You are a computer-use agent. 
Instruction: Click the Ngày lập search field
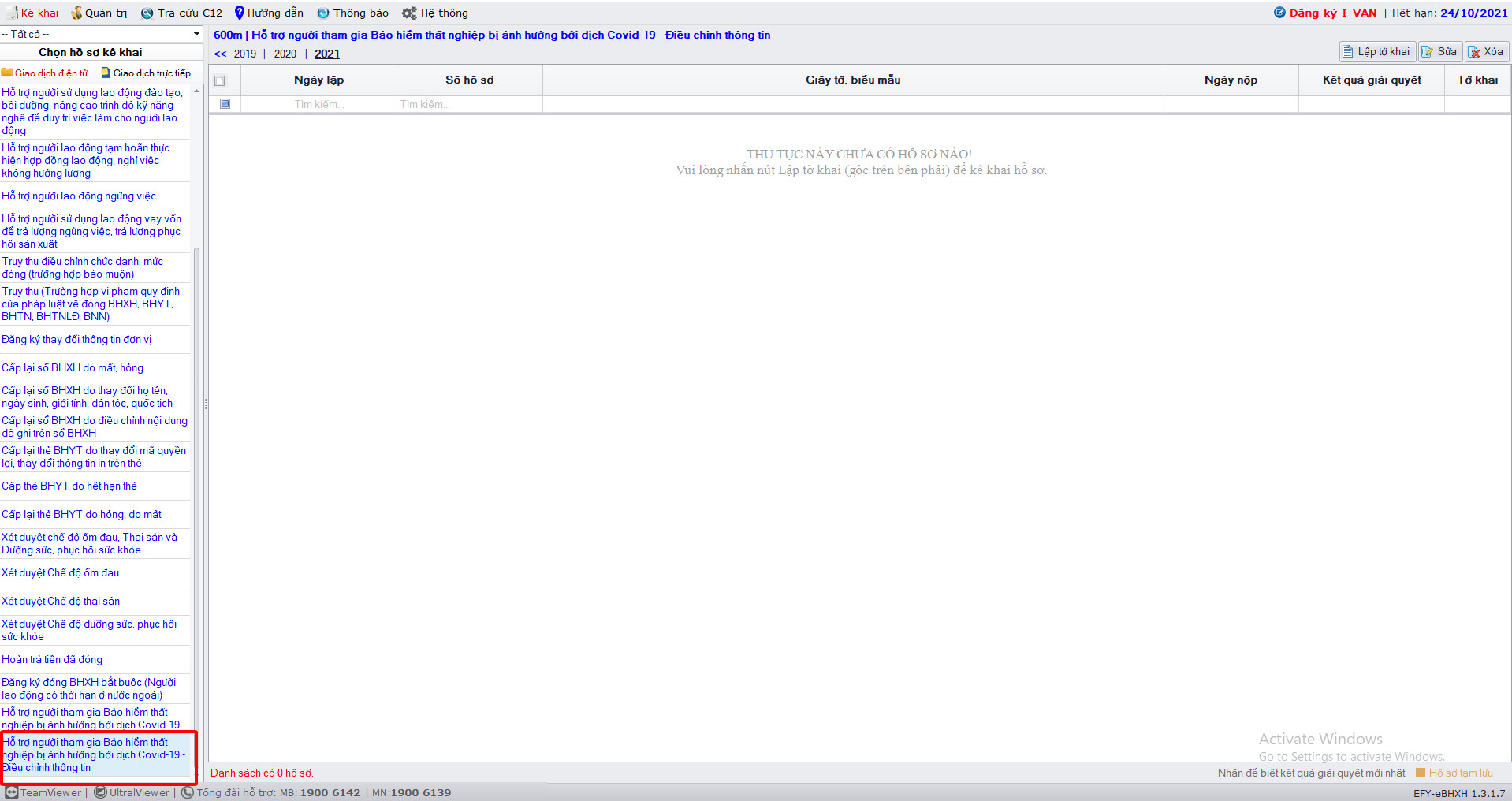318,104
